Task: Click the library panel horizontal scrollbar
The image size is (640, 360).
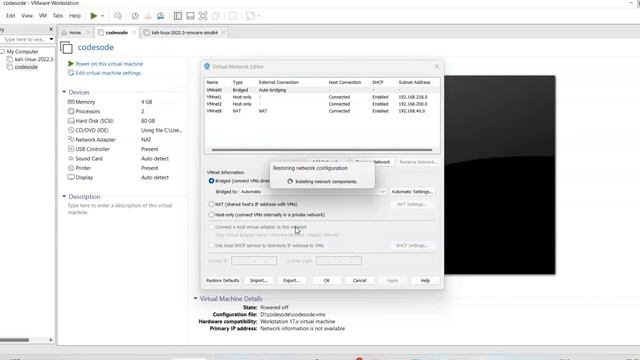Action: pos(14,340)
